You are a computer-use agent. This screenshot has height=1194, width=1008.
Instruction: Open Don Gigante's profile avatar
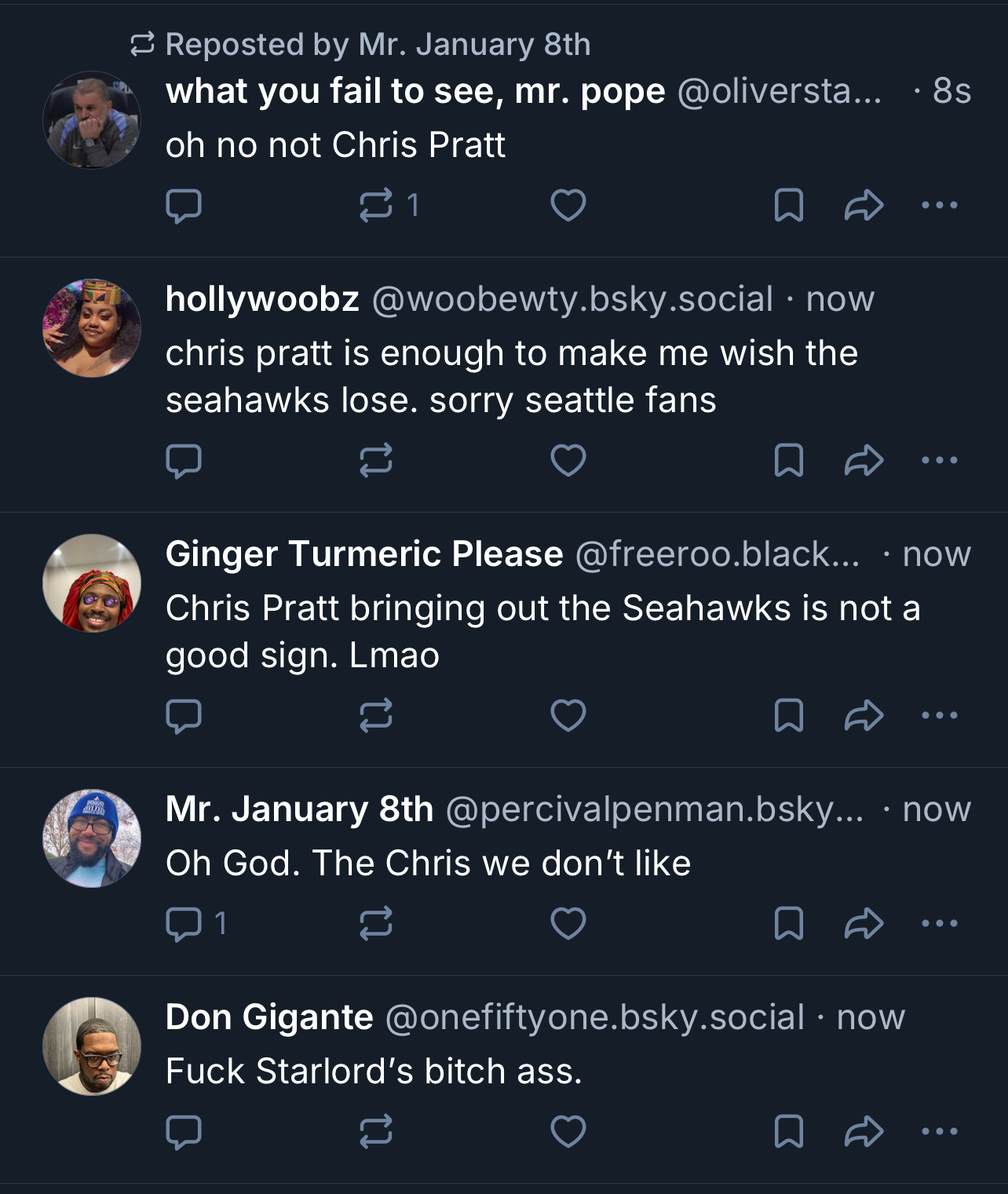coord(92,1046)
